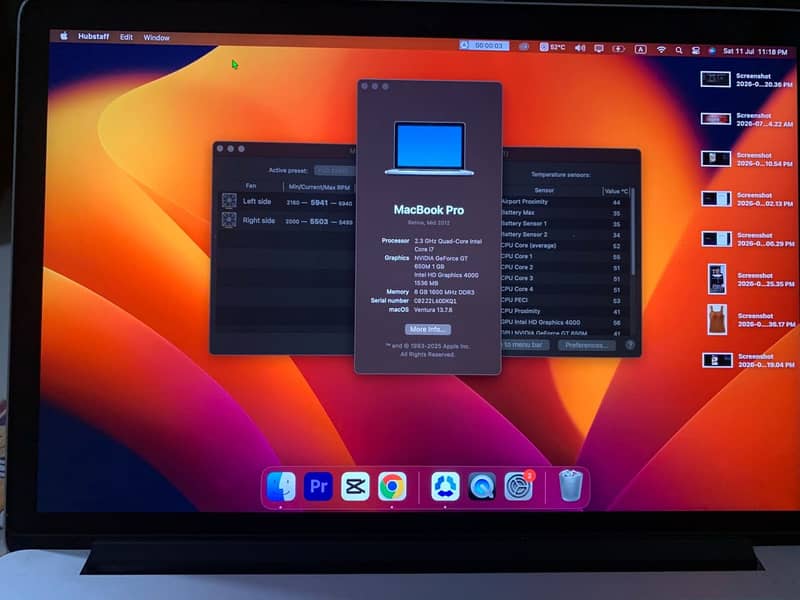The image size is (800, 600).
Task: Select the Battery Max sensor row
Action: coord(564,213)
